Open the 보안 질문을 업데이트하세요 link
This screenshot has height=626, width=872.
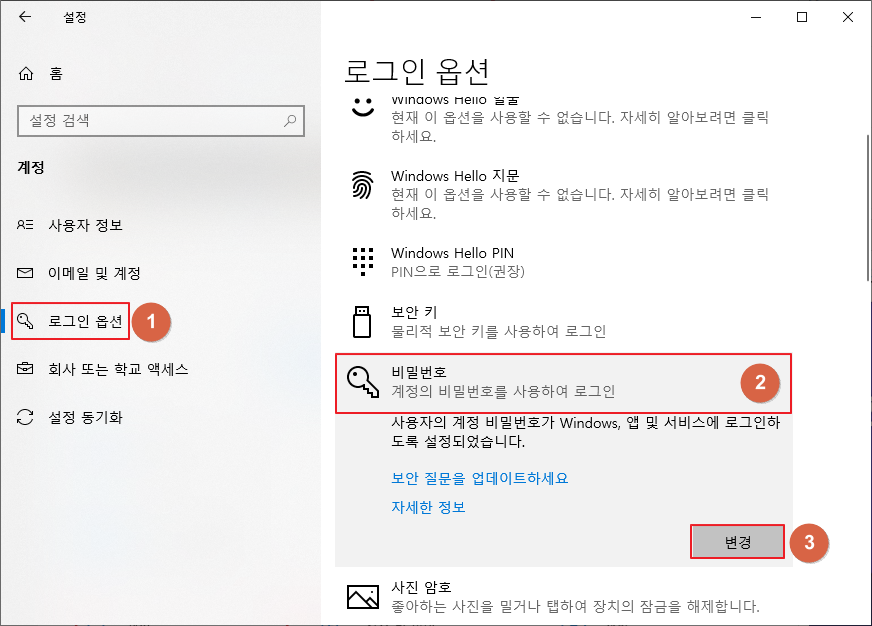click(481, 478)
